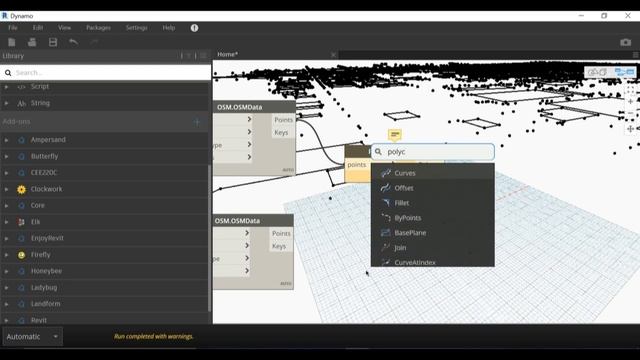Click the in-canvas search field containing polyc
The image size is (640, 360).
coord(433,152)
